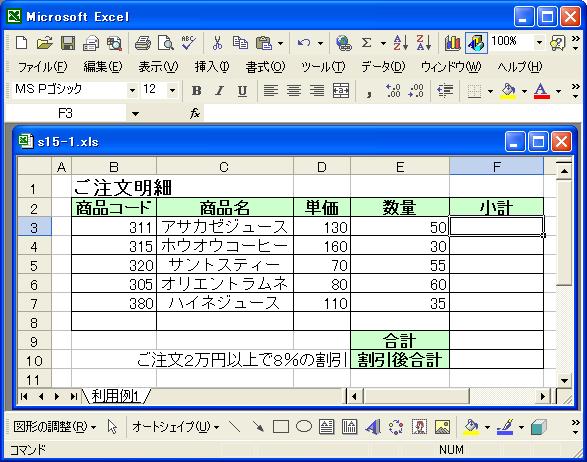Open the 挿入 menu
Screen dimensions: 587x462
212,67
